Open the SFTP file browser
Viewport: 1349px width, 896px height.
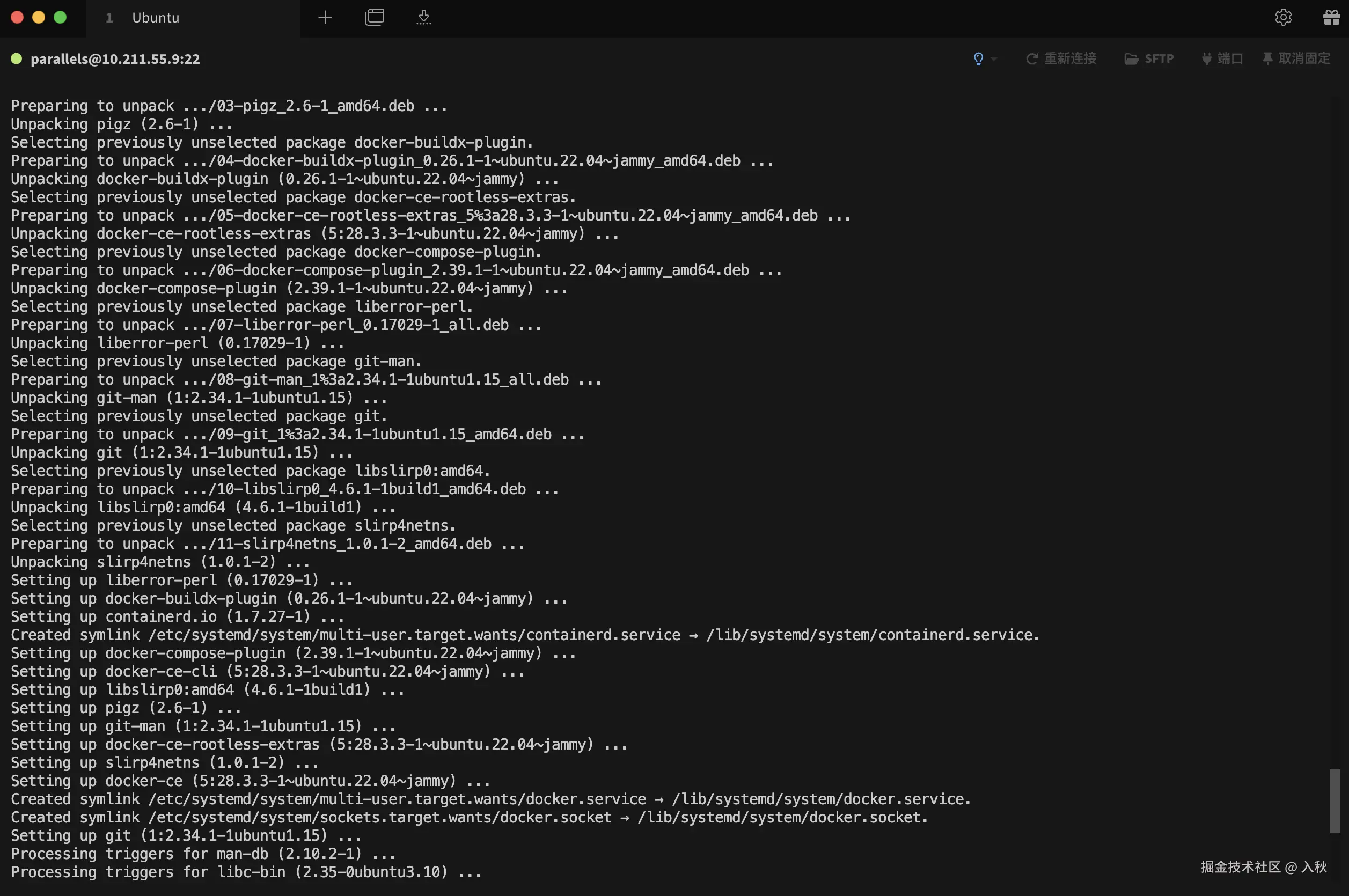click(1149, 59)
